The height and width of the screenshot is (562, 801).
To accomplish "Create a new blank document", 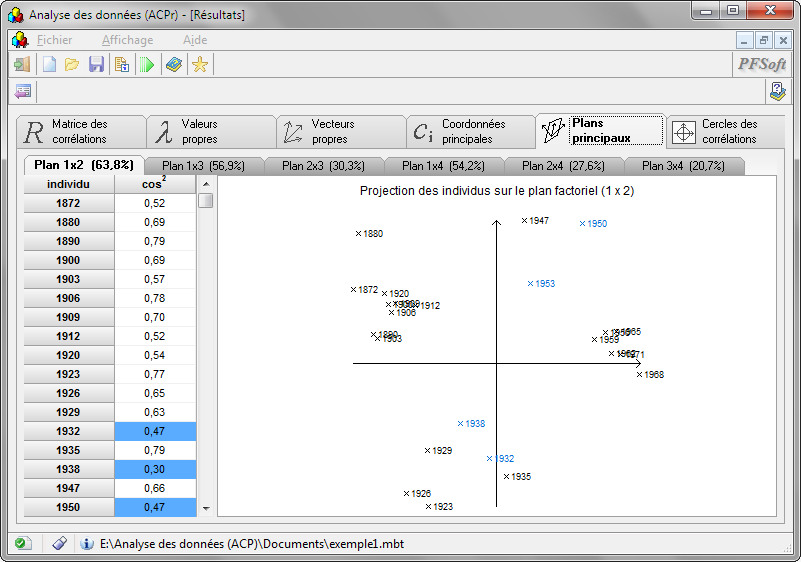I will (x=48, y=65).
